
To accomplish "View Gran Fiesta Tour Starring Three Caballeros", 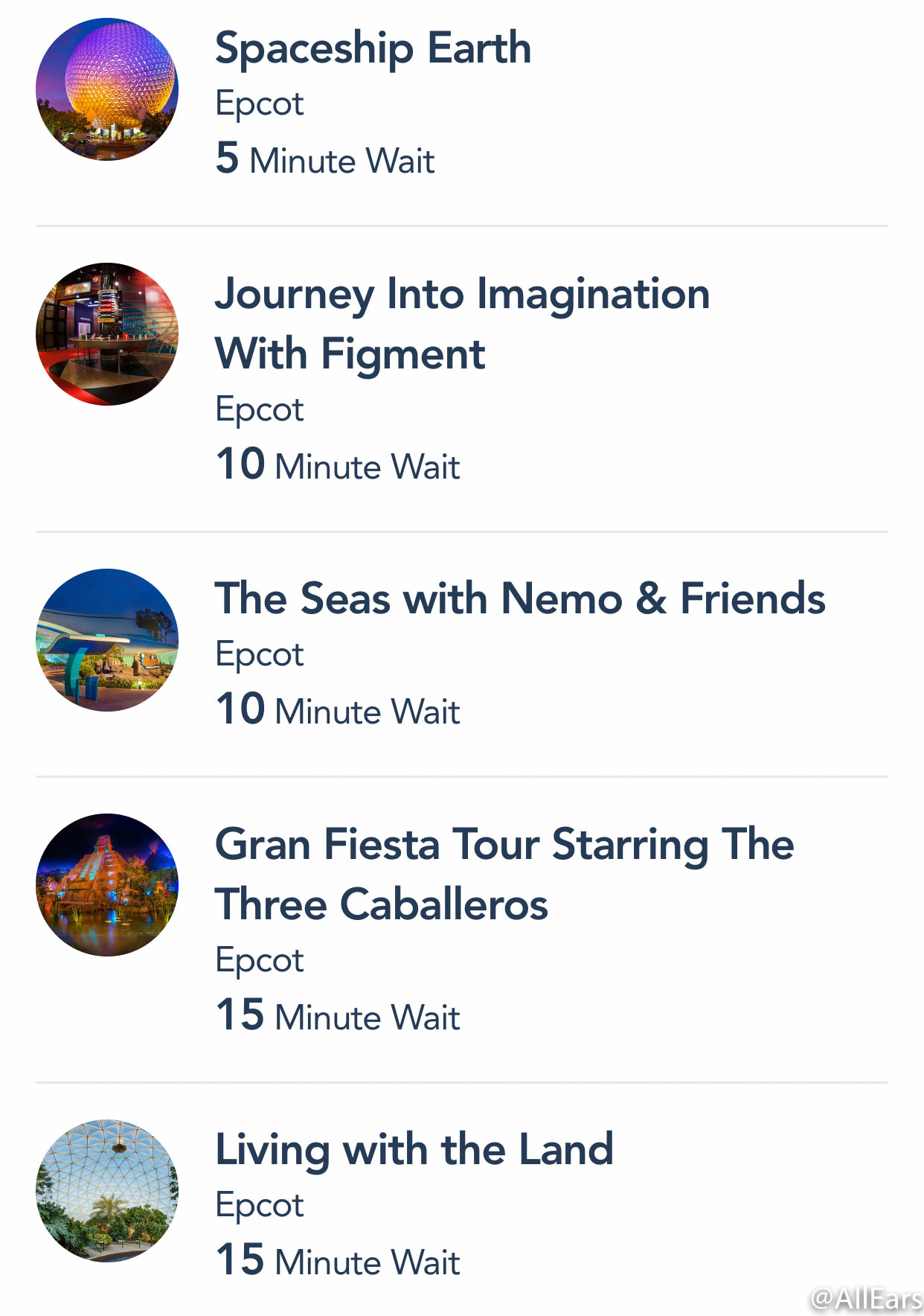I will pyautogui.click(x=505, y=875).
